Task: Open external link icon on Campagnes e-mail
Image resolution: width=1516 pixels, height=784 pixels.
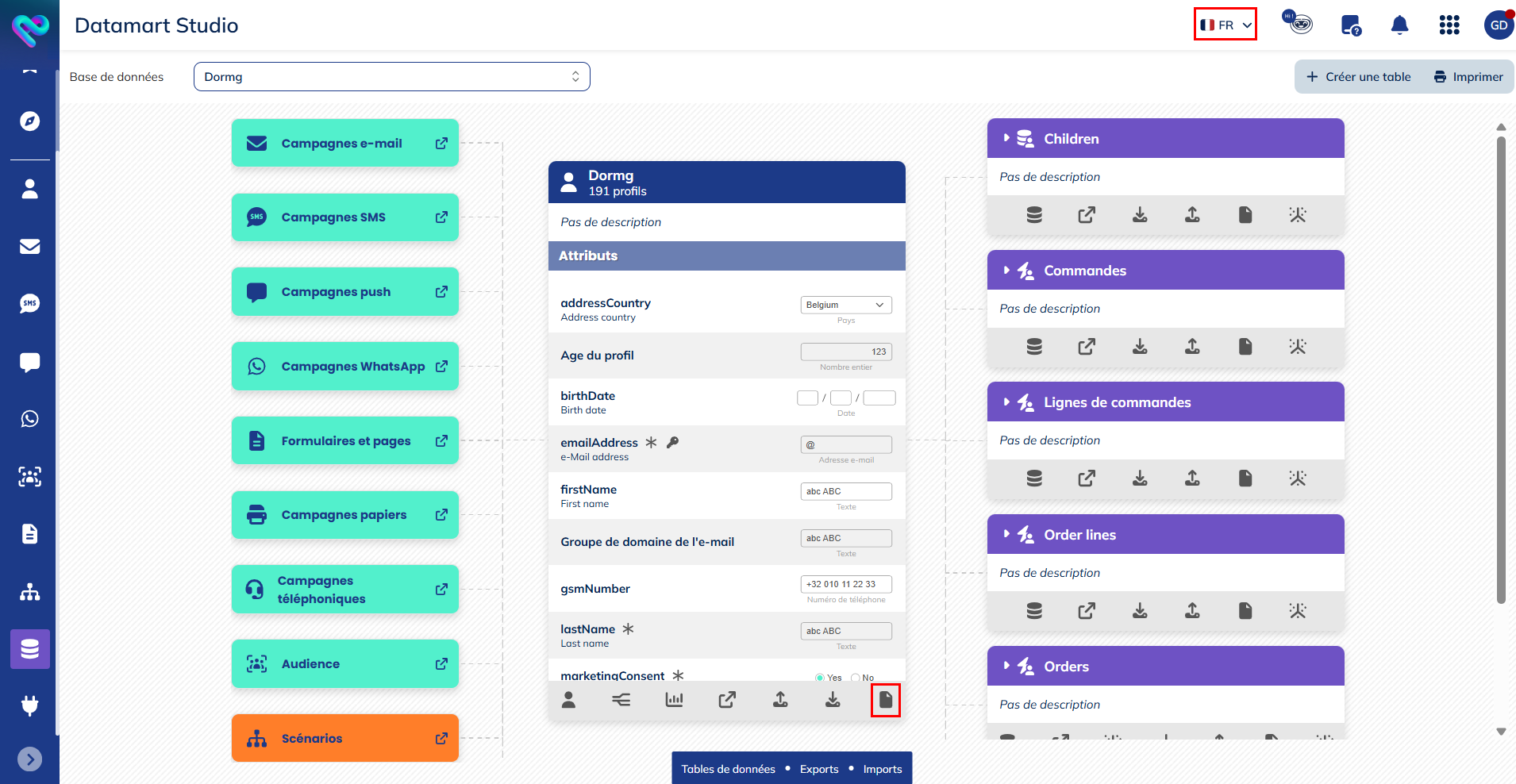Action: [441, 144]
